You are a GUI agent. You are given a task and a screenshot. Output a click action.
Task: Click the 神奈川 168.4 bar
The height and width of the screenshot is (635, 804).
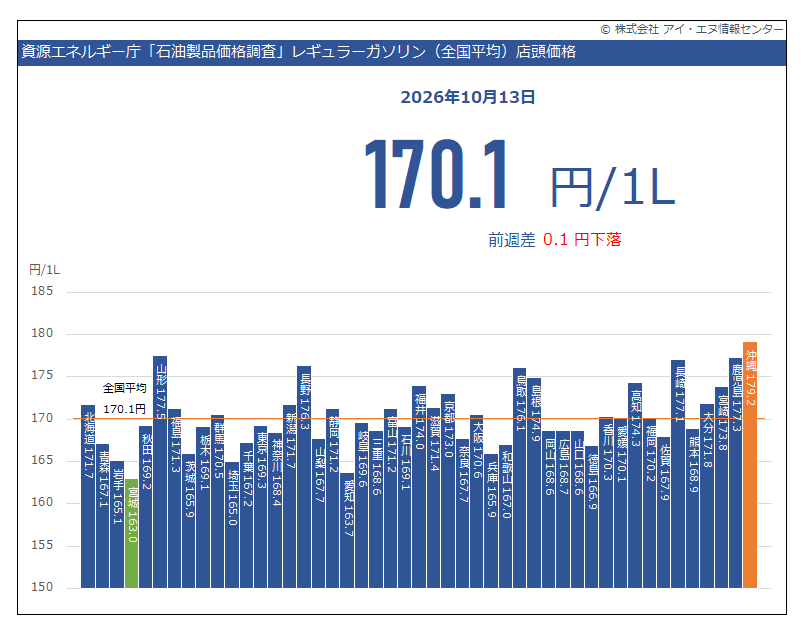[x=275, y=510]
